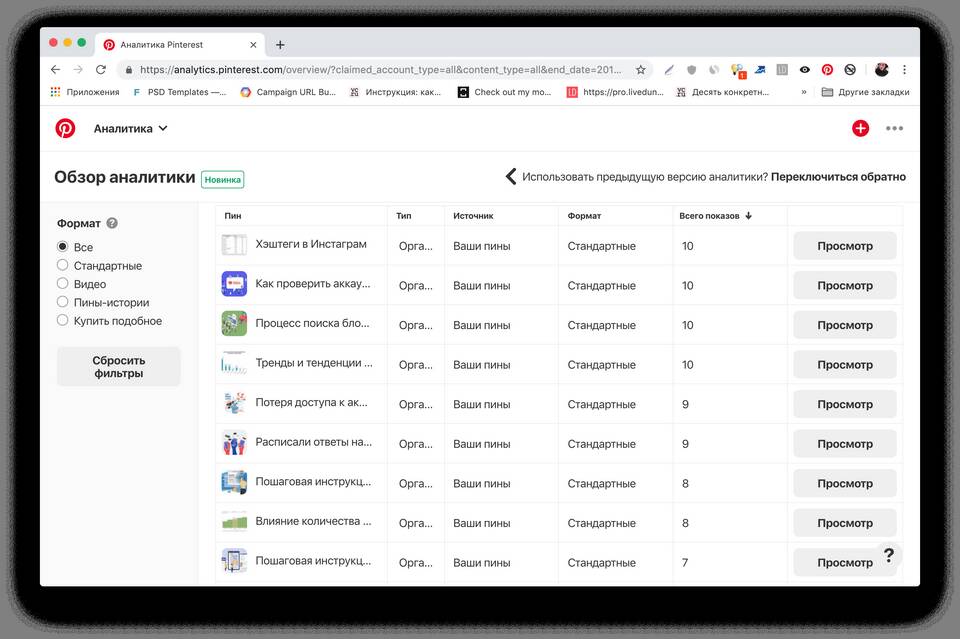Open the Другие закладки bookmarks folder
The height and width of the screenshot is (639, 960).
[x=865, y=92]
